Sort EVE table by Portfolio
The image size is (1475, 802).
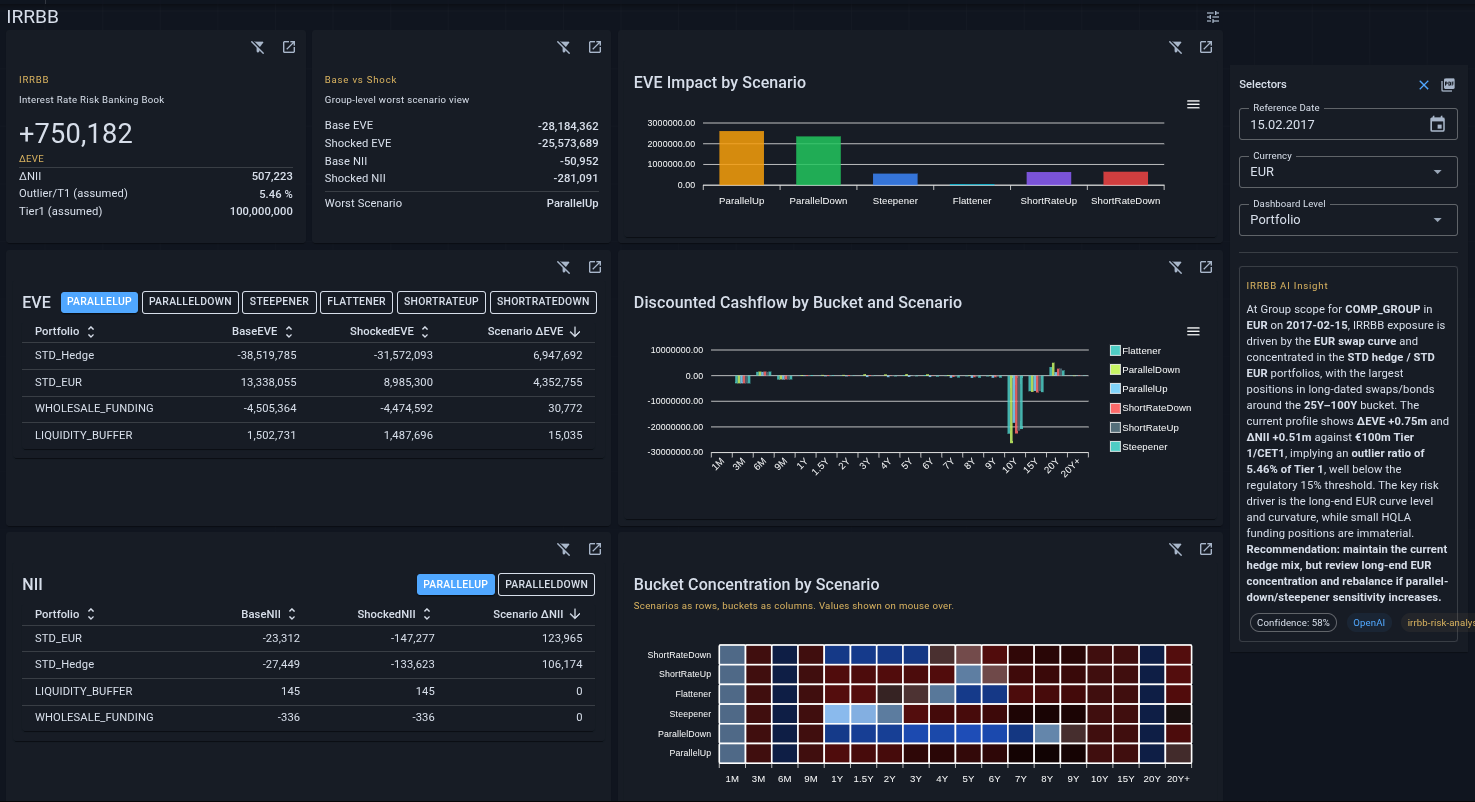click(65, 331)
